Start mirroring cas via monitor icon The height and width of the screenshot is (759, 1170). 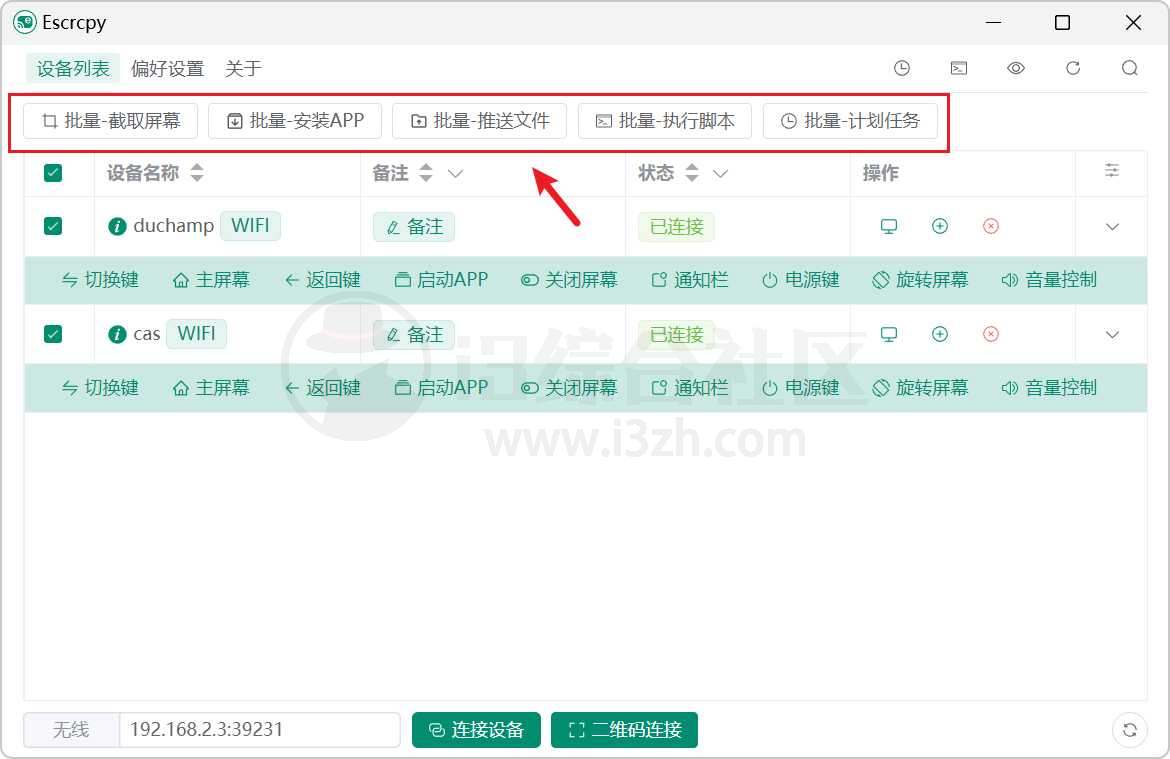[889, 334]
